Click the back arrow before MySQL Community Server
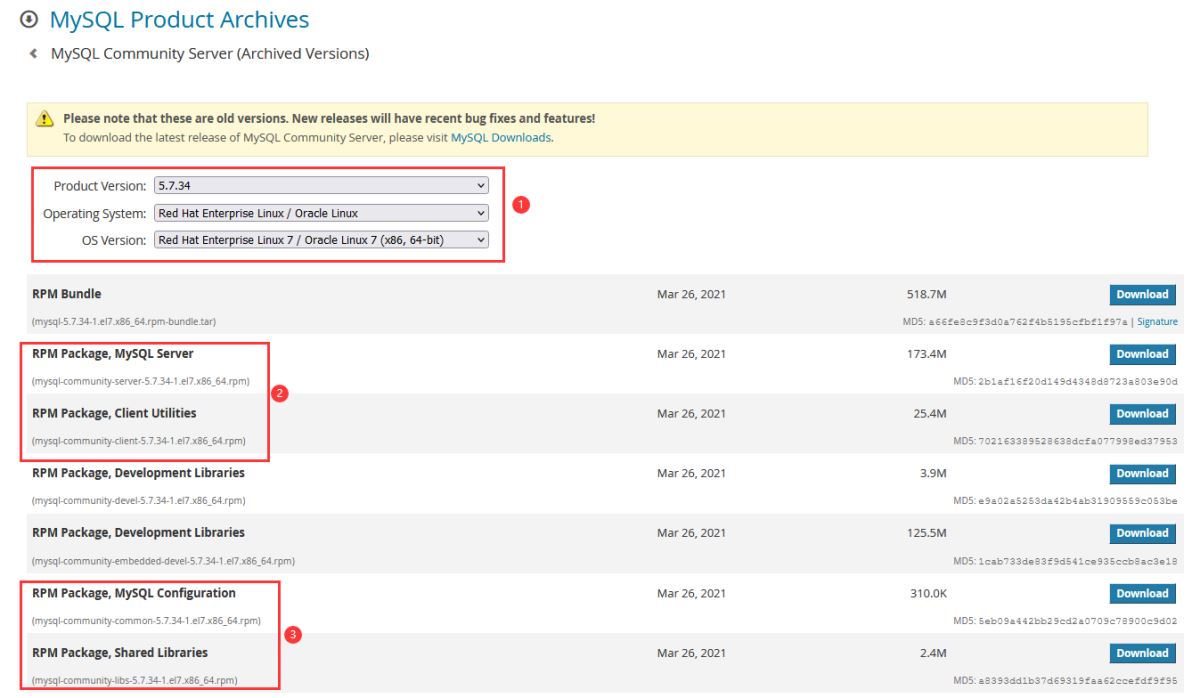1200x698 pixels. [34, 54]
